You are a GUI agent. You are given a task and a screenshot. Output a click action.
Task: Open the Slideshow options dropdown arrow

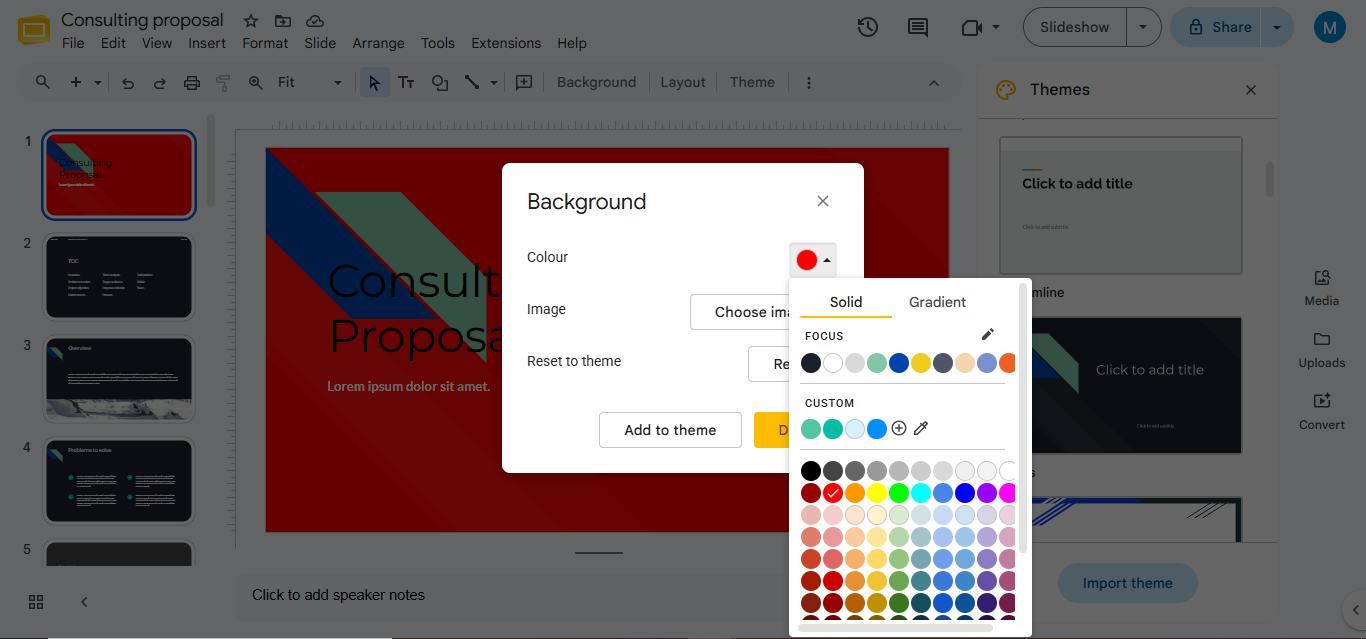(x=1143, y=27)
